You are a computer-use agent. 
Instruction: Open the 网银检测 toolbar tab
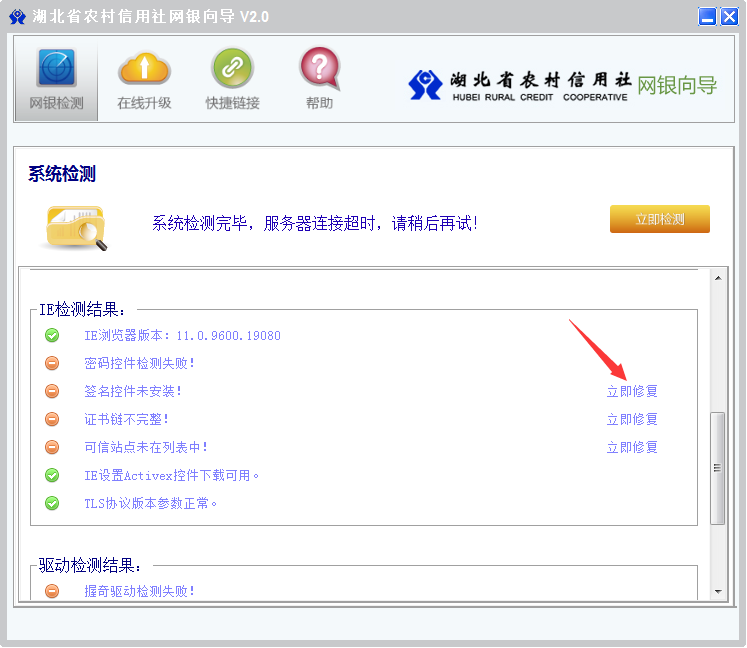(x=56, y=79)
